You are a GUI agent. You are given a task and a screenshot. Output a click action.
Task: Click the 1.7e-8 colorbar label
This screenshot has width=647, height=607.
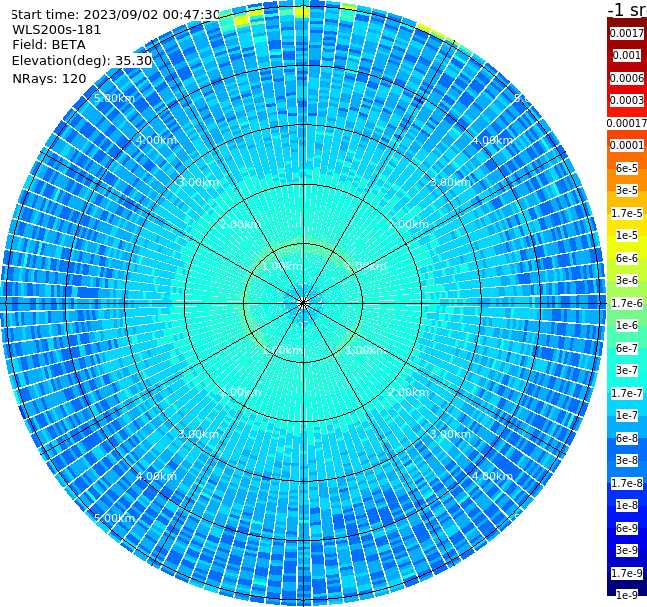point(627,483)
